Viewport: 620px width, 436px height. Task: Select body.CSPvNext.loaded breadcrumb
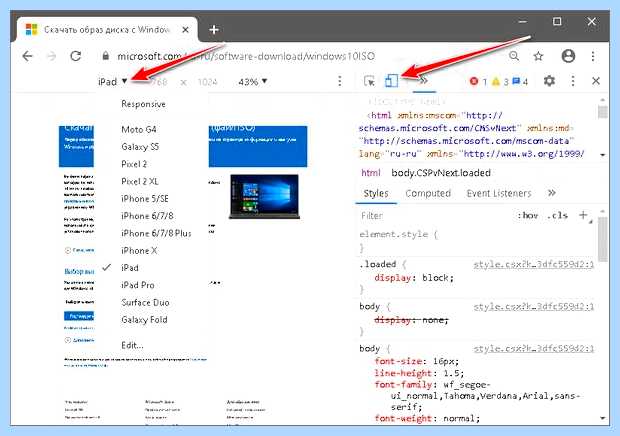[x=441, y=173]
